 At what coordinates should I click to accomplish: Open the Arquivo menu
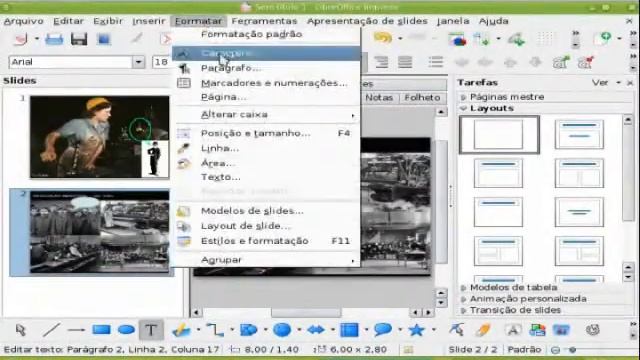click(24, 21)
